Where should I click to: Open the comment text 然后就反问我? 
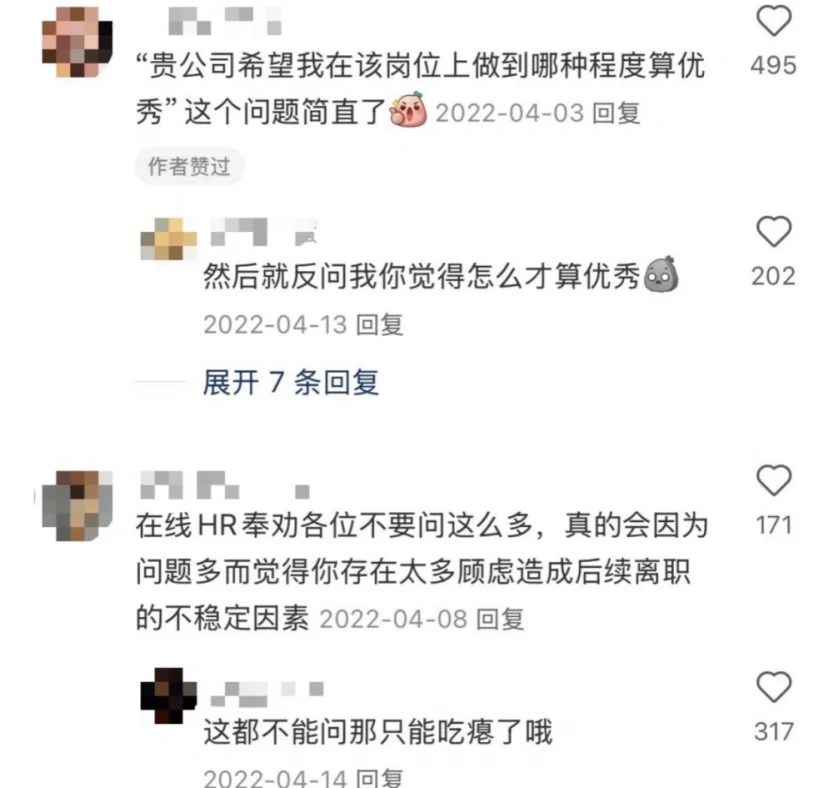tap(422, 276)
